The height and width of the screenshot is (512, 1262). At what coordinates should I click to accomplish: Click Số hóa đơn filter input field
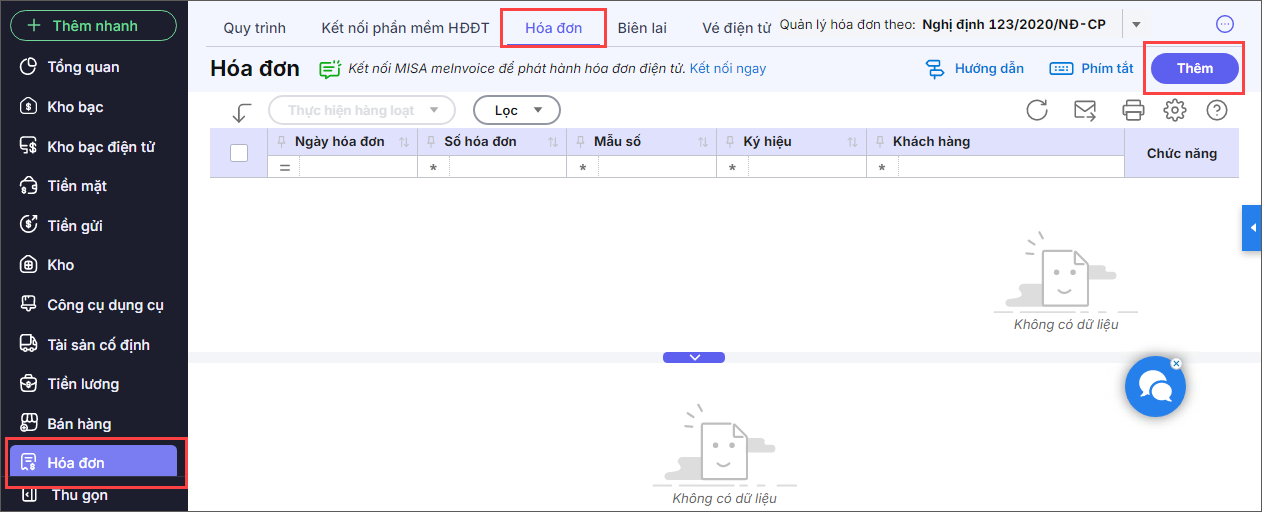[507, 167]
